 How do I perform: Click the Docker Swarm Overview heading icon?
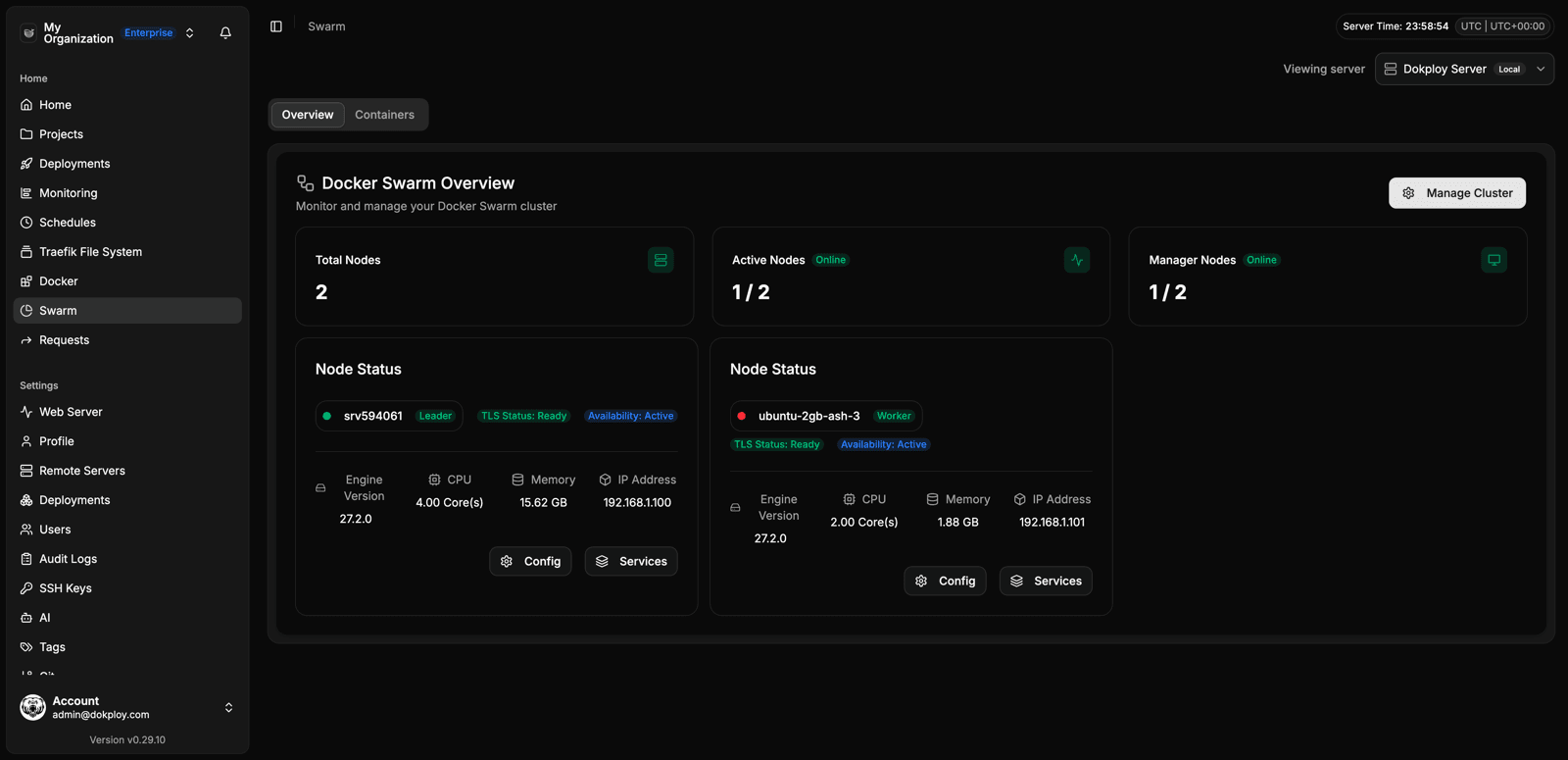pyautogui.click(x=306, y=183)
